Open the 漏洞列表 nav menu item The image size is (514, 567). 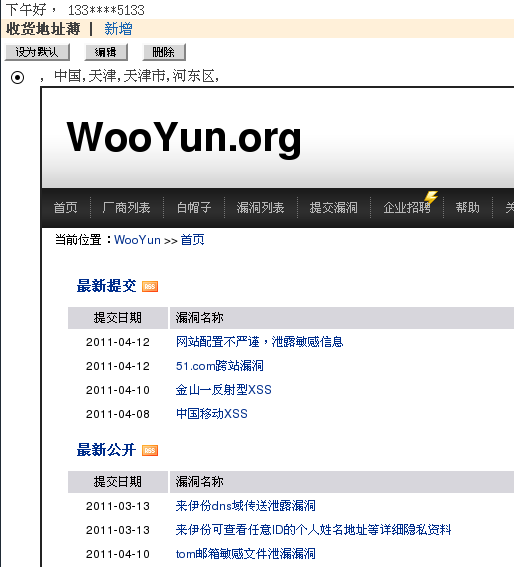click(x=260, y=208)
